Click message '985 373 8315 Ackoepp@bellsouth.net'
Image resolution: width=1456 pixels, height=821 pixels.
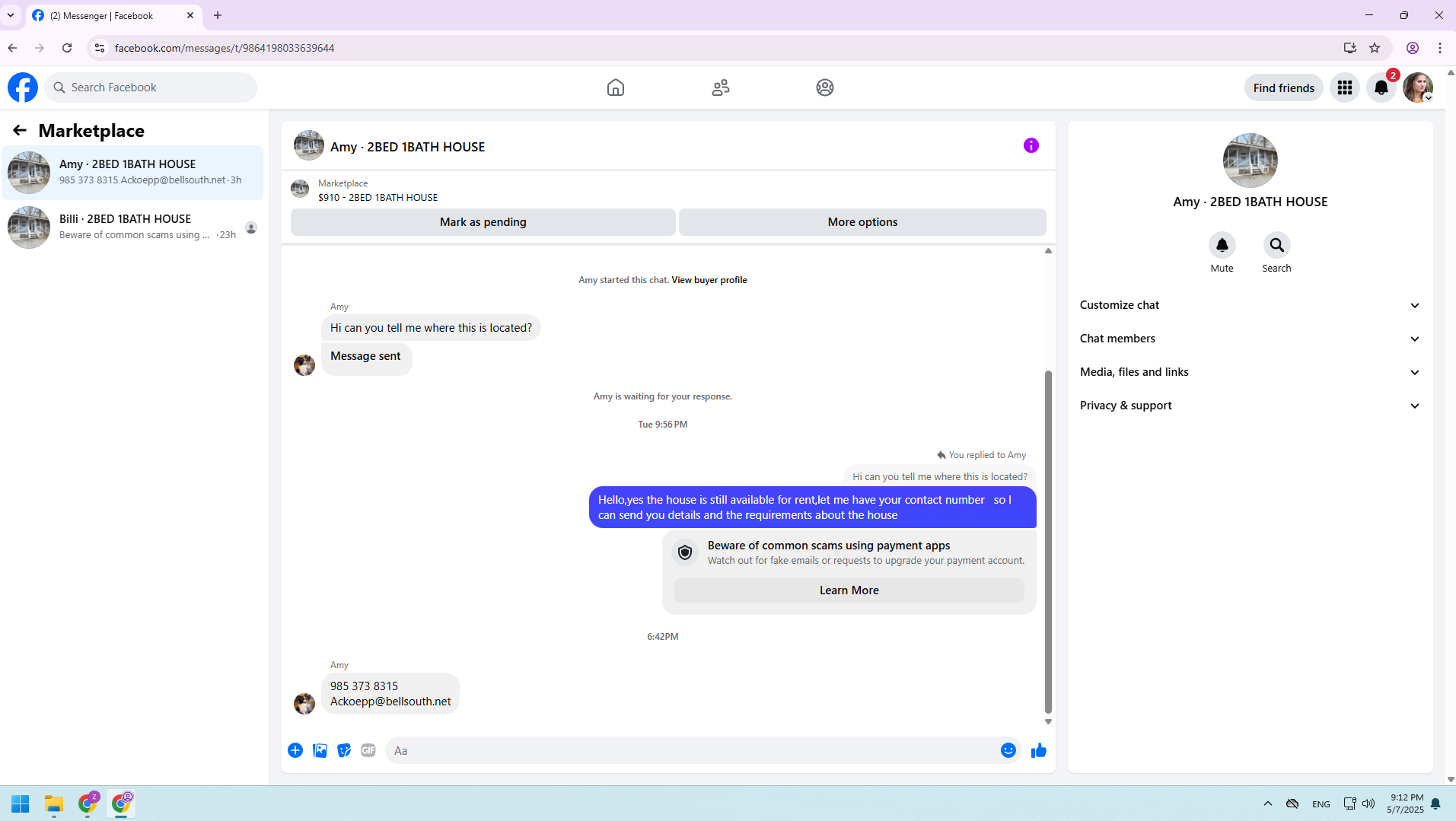[x=390, y=693]
